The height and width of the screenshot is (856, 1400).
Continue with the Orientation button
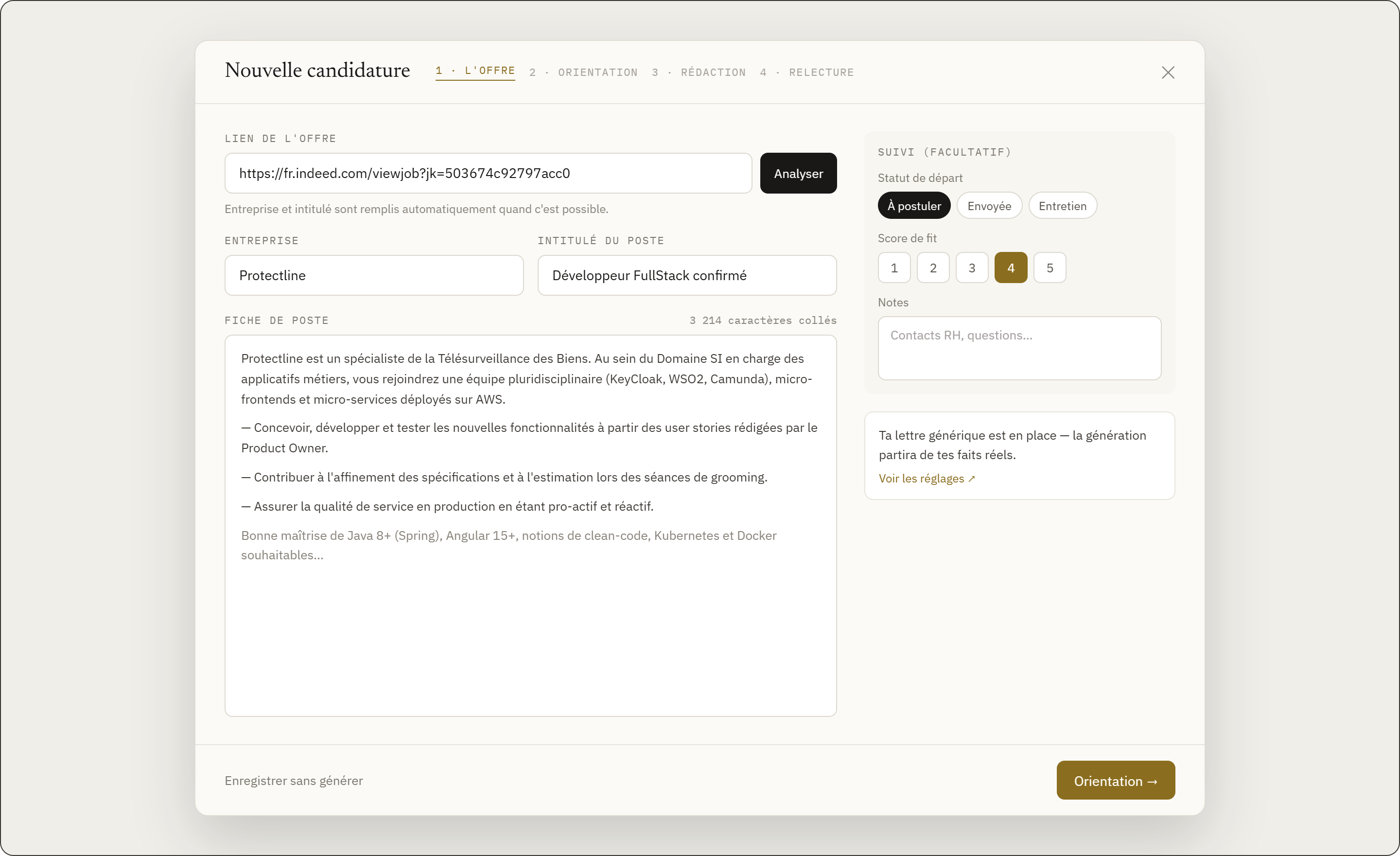click(1115, 781)
